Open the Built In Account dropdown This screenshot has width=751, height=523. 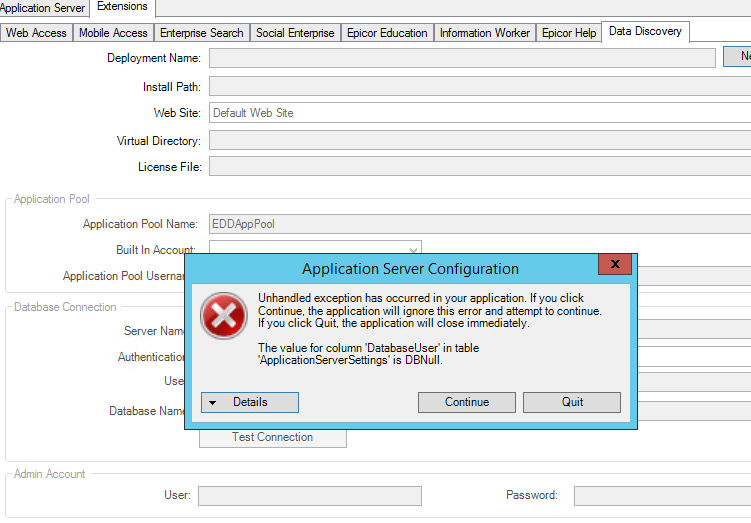click(315, 248)
